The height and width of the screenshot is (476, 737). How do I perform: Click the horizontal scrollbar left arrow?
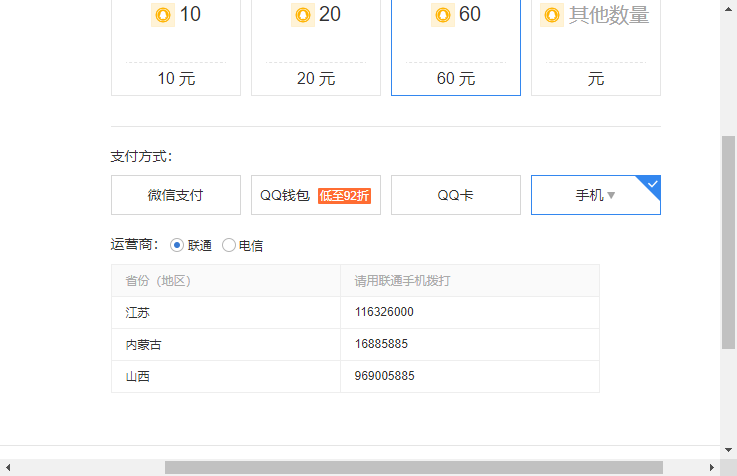(x=8, y=468)
